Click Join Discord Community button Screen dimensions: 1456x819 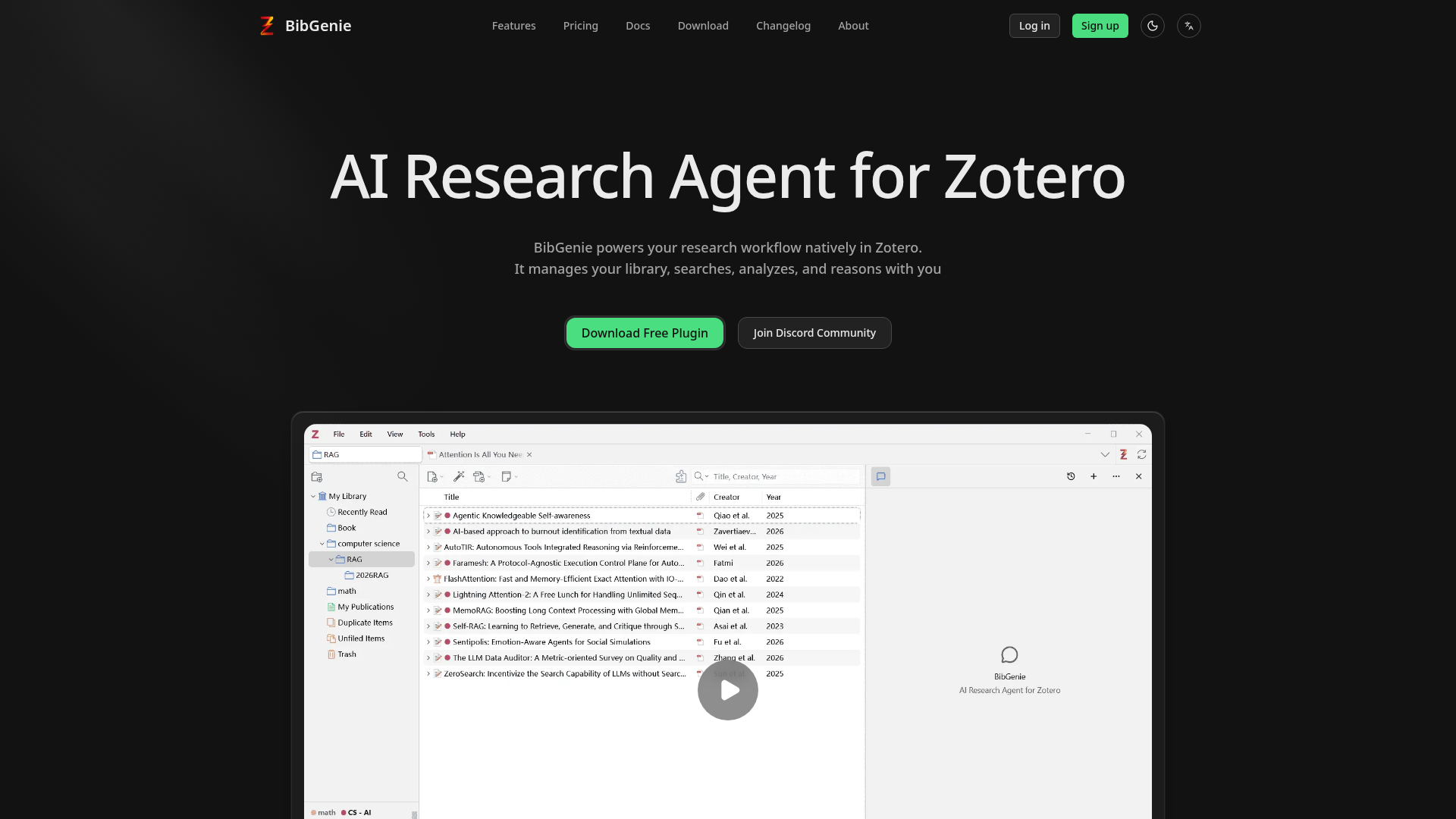[x=814, y=333]
